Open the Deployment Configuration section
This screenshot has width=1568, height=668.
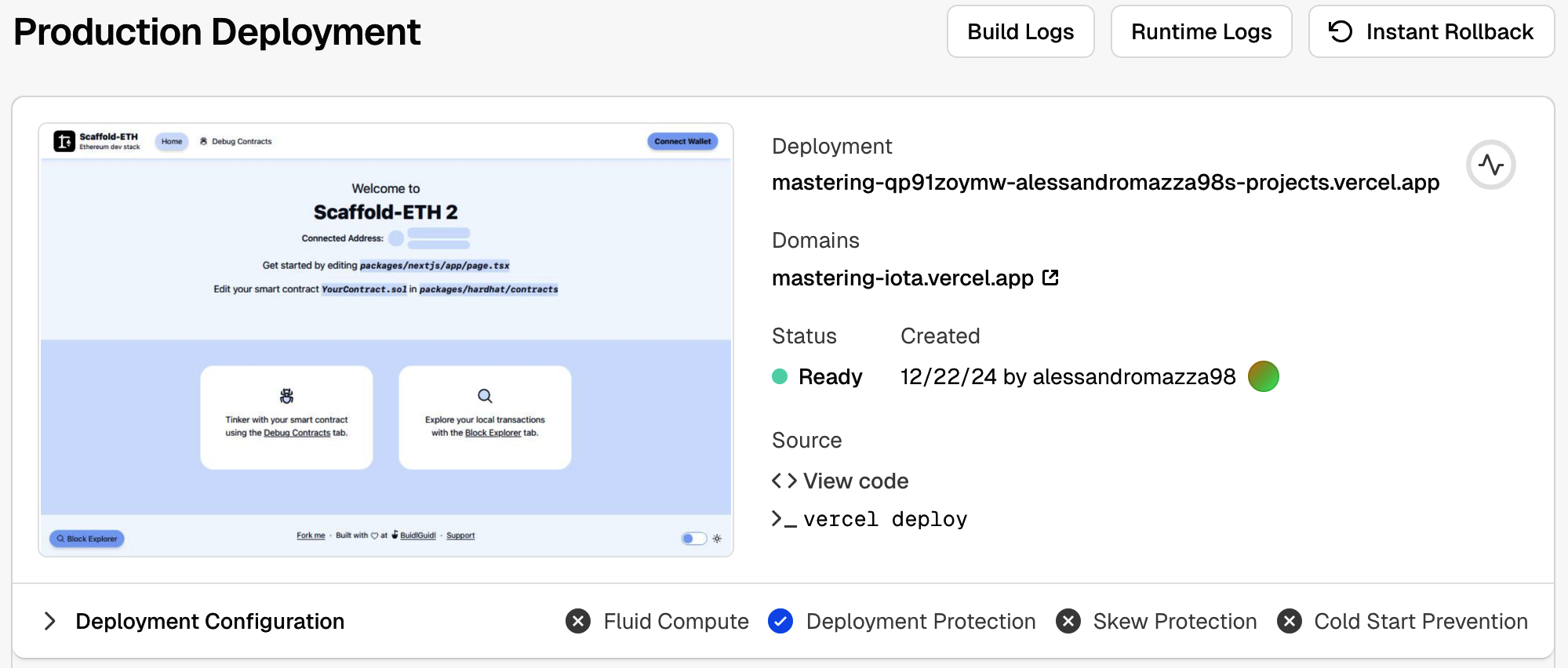coord(209,621)
